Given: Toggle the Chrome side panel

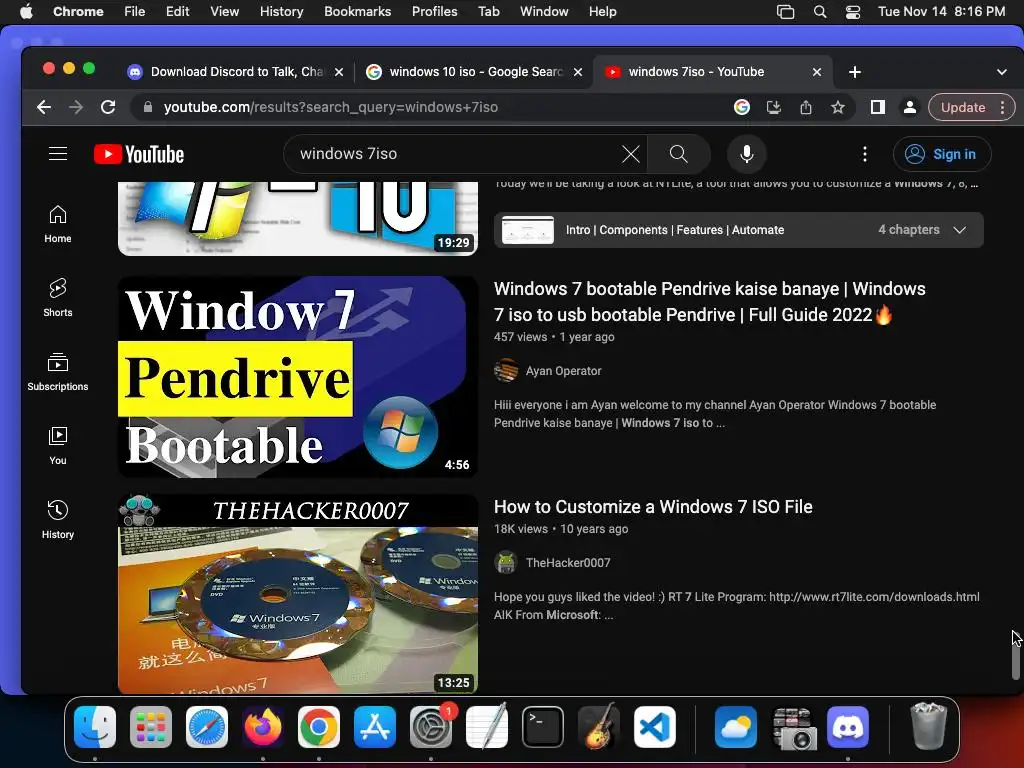Looking at the screenshot, I should [878, 107].
